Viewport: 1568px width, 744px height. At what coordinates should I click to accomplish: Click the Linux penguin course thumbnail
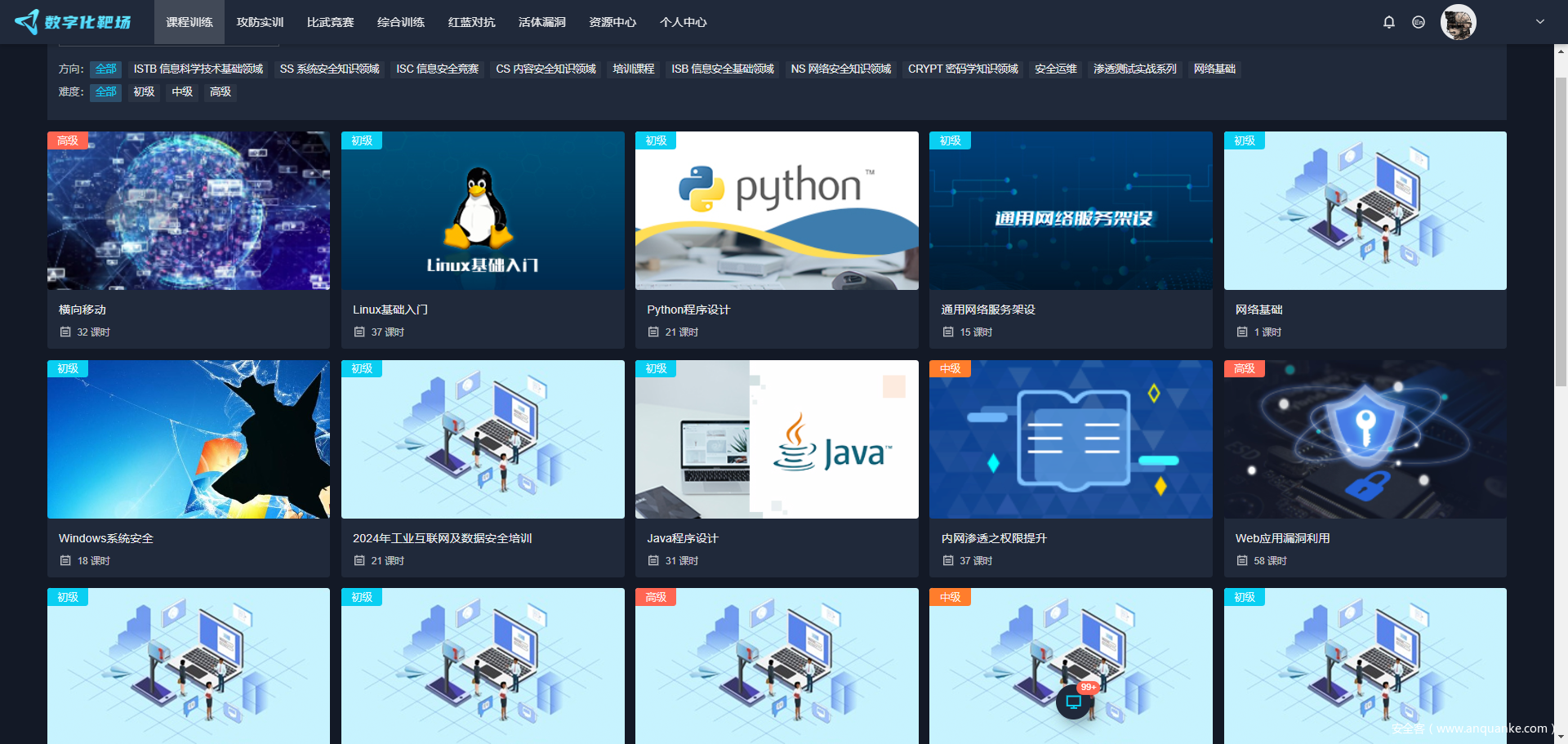click(x=483, y=211)
